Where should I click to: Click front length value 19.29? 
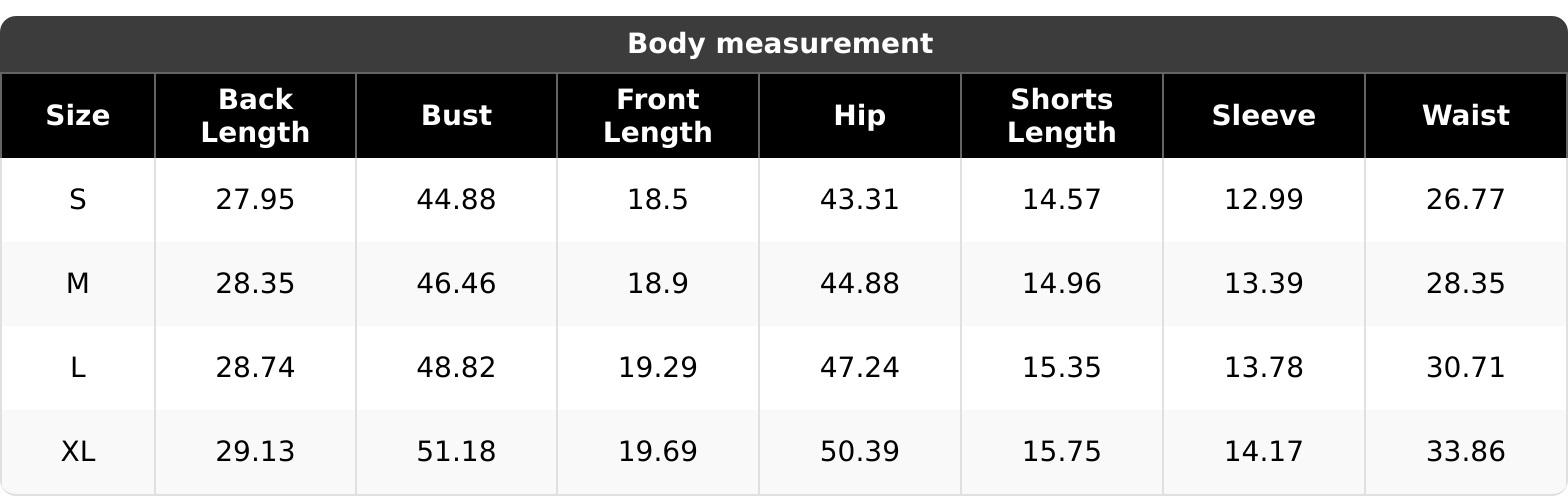click(658, 368)
